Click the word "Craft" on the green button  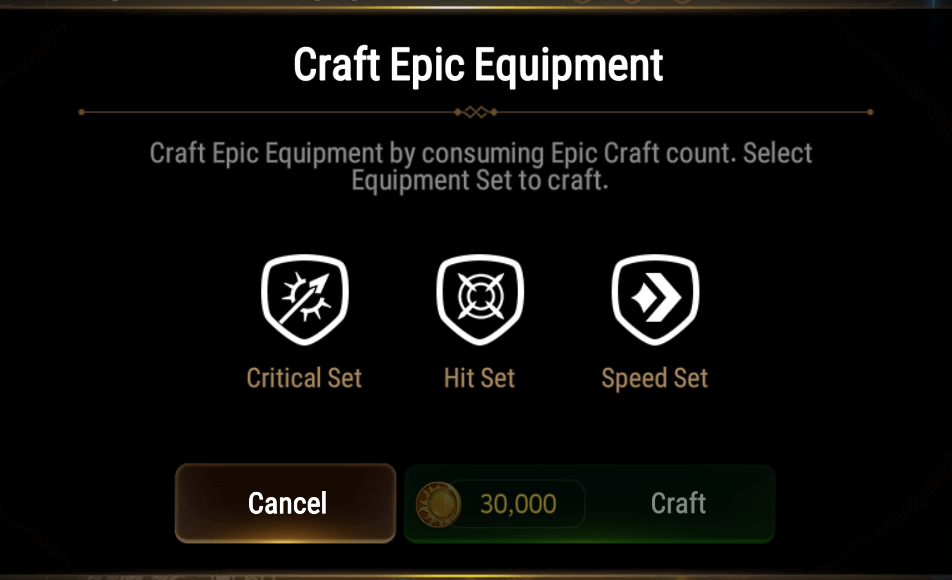click(678, 503)
